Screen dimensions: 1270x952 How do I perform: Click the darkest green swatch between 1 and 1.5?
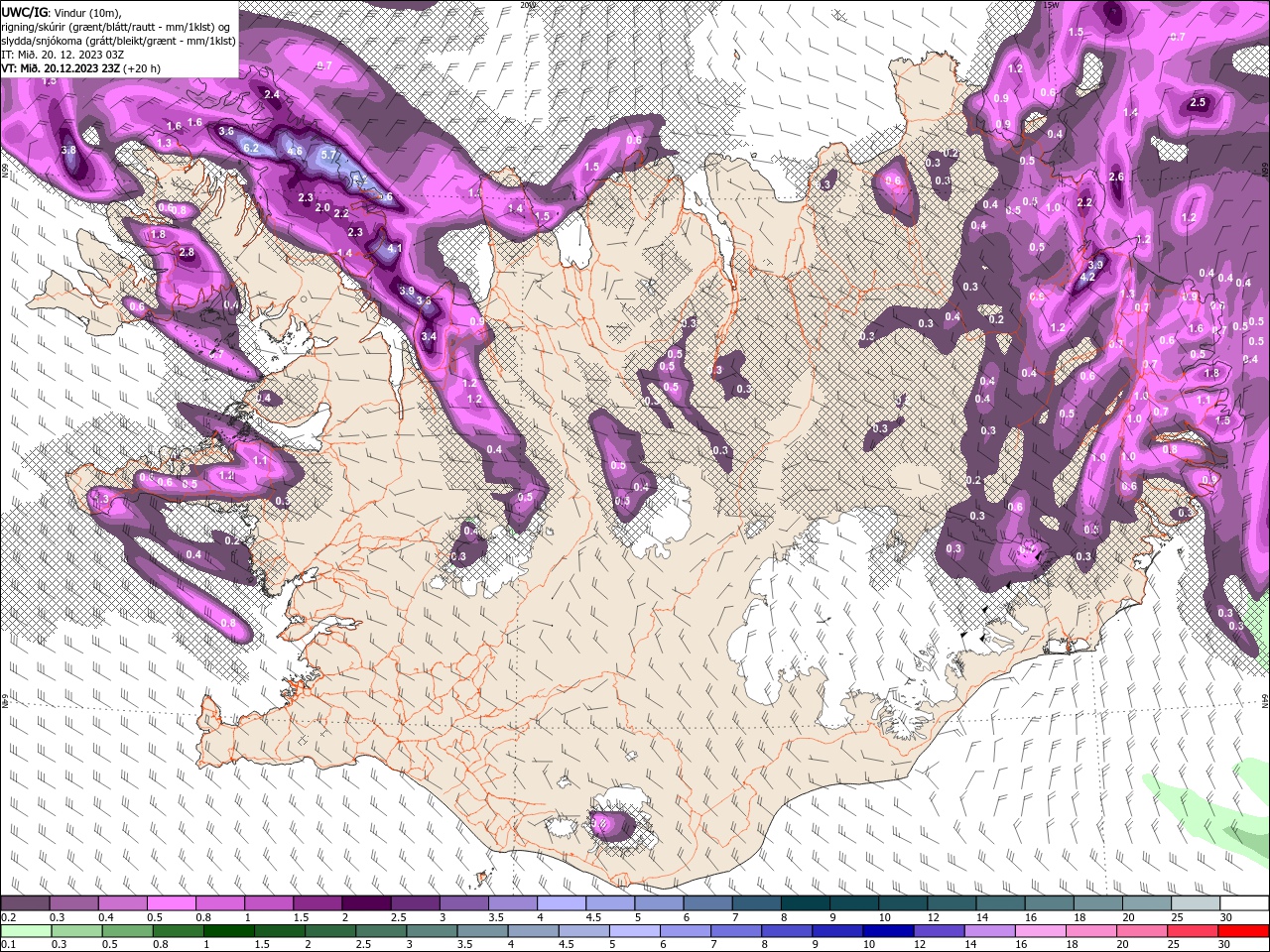coord(229,930)
